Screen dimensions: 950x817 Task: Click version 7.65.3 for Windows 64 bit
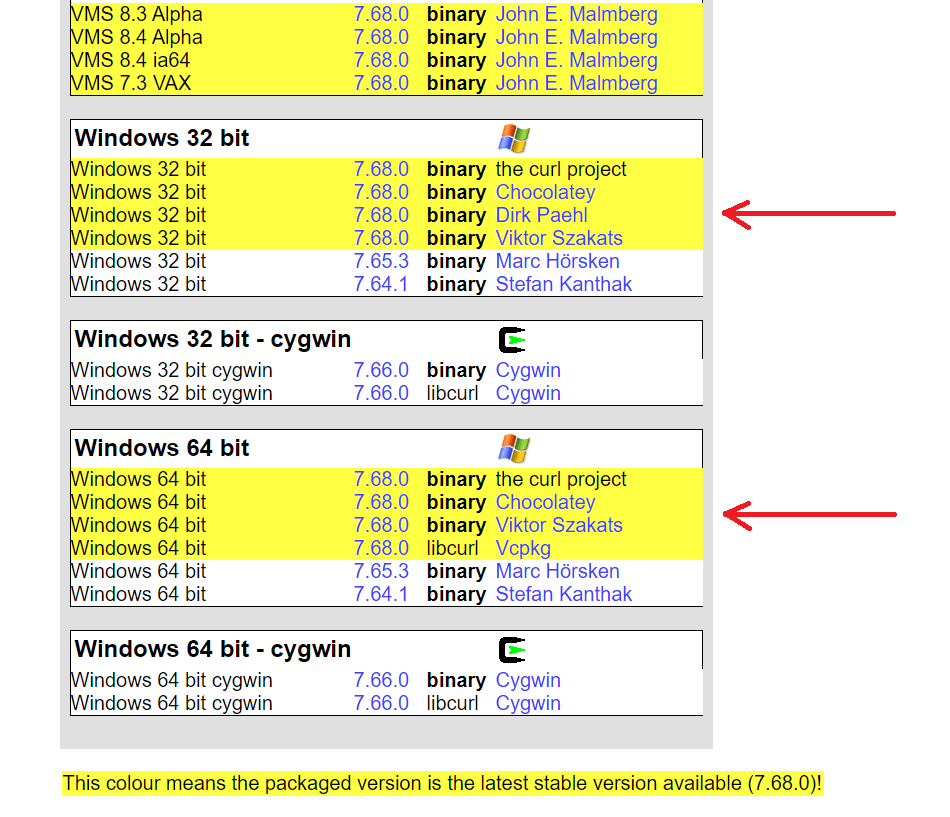pos(381,572)
